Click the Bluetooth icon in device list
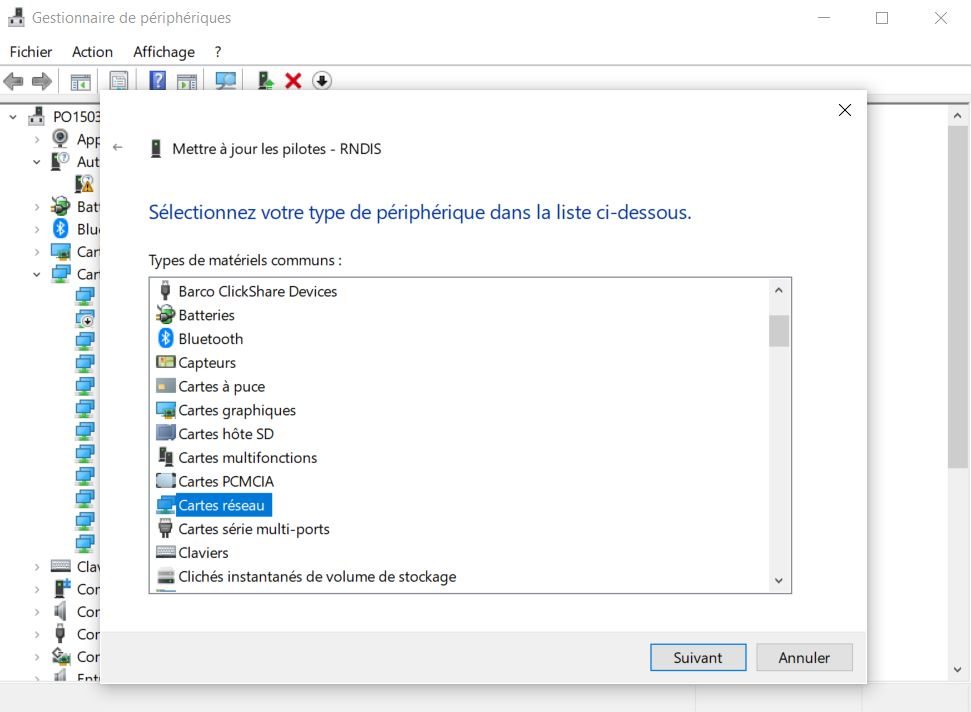 click(x=165, y=338)
